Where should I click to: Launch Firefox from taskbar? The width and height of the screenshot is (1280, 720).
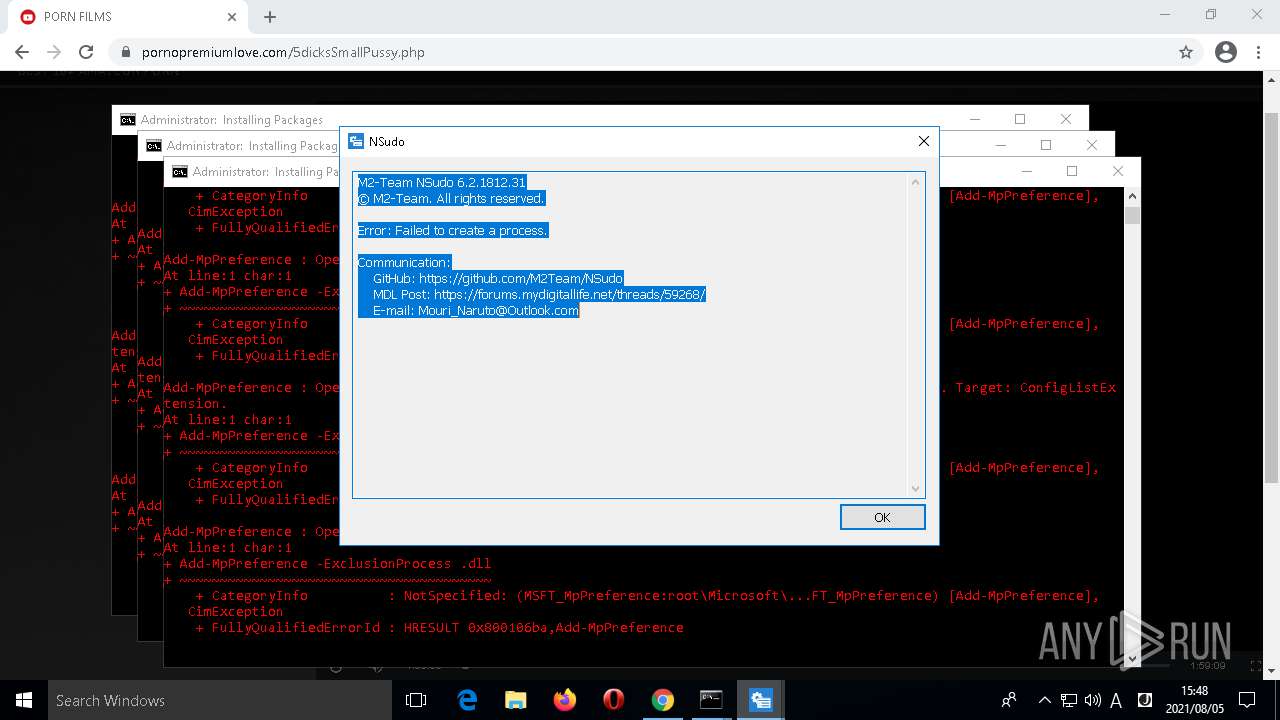pos(565,700)
